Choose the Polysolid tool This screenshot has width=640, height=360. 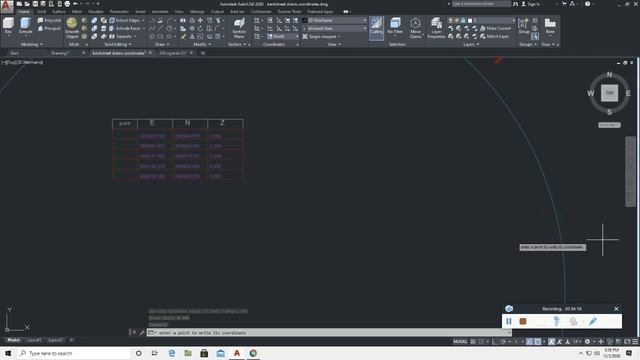(49, 20)
